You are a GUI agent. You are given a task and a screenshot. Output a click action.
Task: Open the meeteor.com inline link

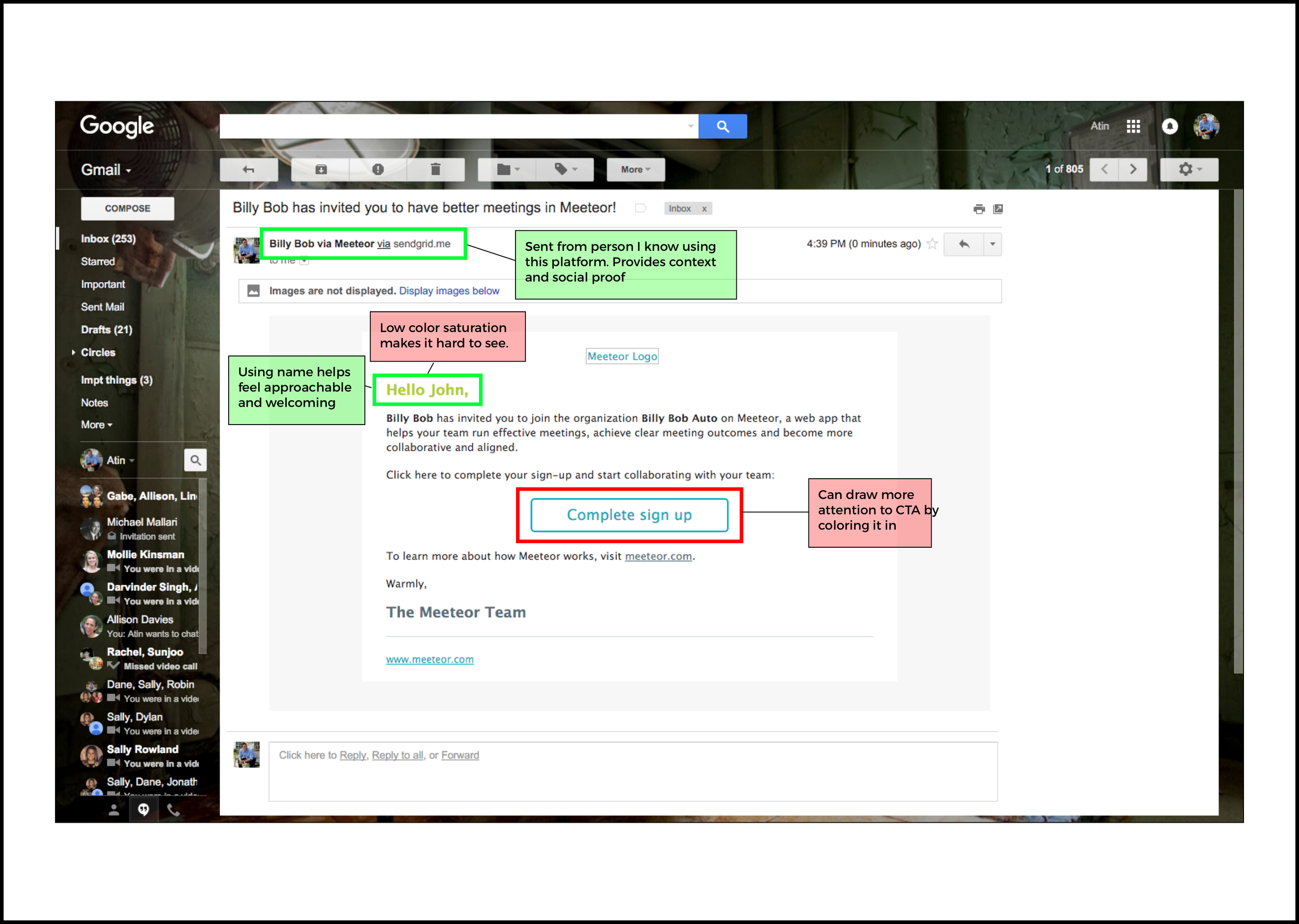click(x=658, y=556)
